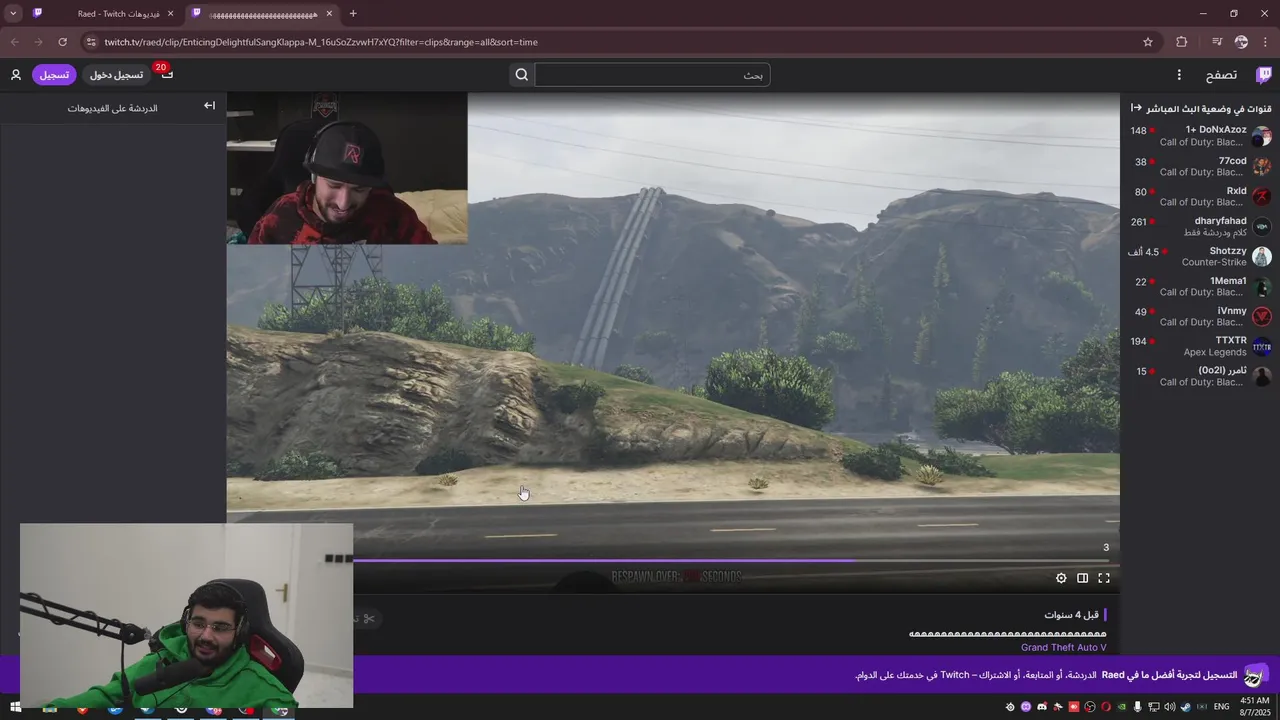Open Steam tray icon
The width and height of the screenshot is (1280, 720).
[x=1186, y=707]
